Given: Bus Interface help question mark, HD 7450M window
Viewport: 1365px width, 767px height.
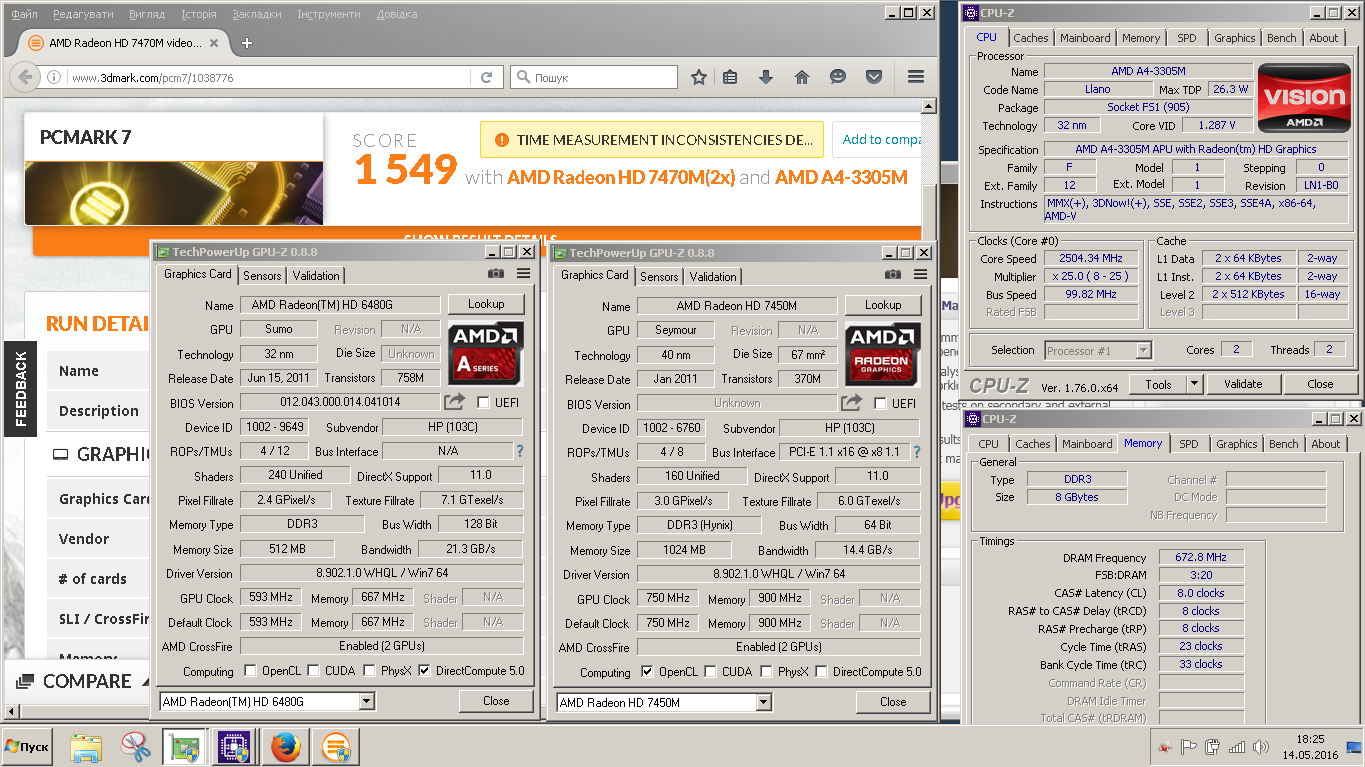Looking at the screenshot, I should [917, 452].
